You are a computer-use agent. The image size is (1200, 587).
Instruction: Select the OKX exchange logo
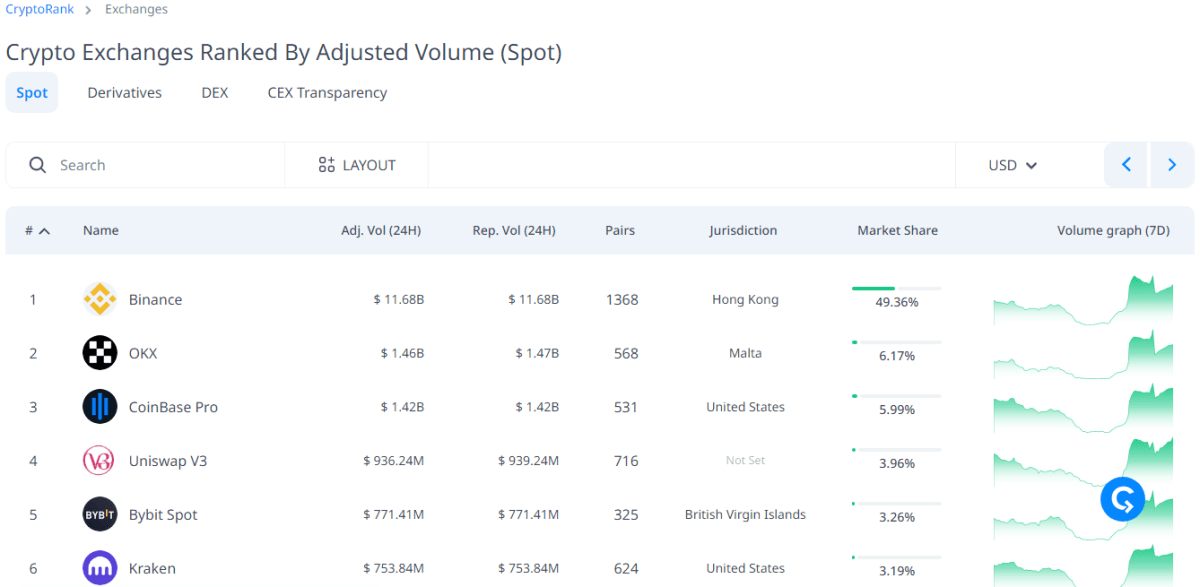coord(98,352)
